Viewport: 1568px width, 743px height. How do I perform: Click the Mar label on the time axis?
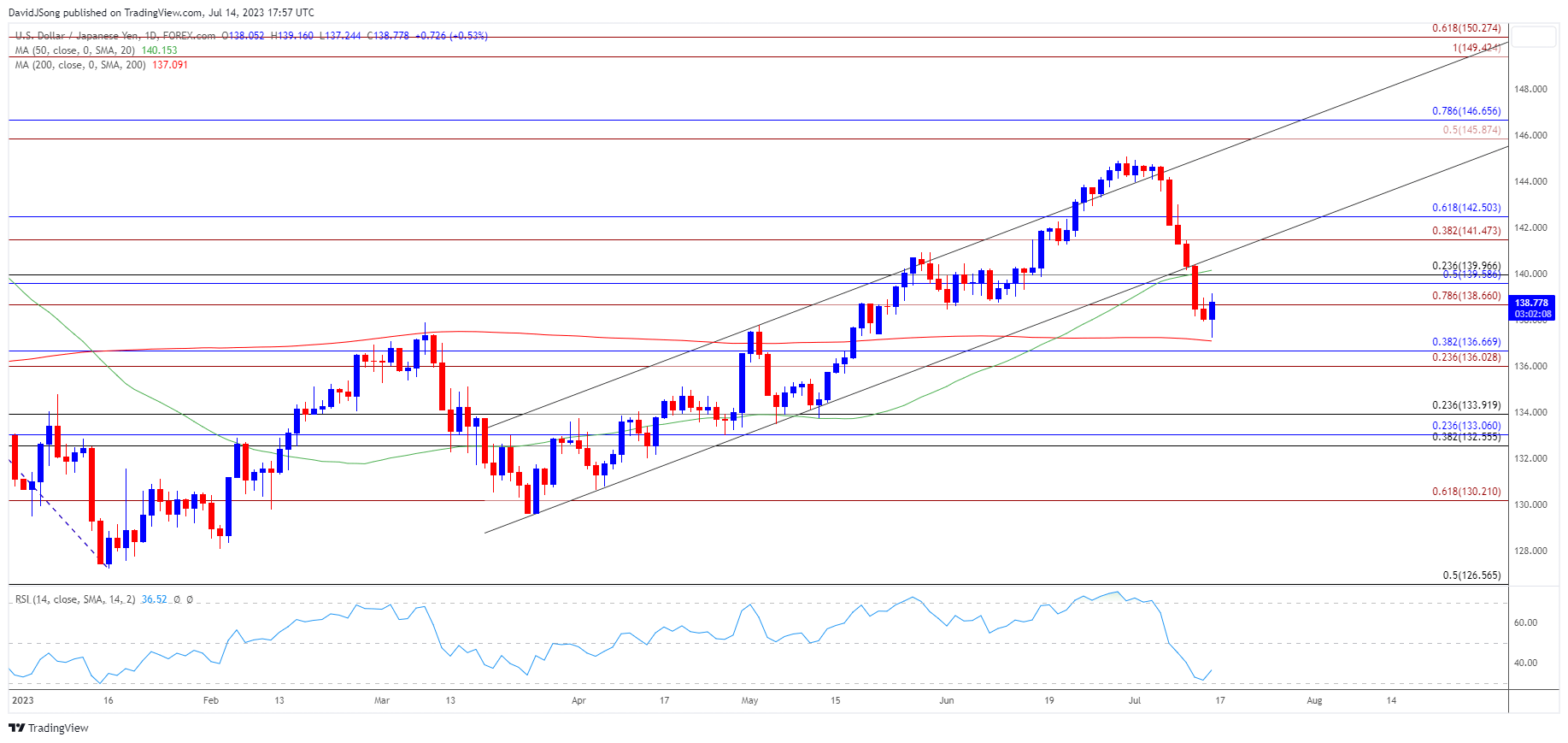click(382, 700)
